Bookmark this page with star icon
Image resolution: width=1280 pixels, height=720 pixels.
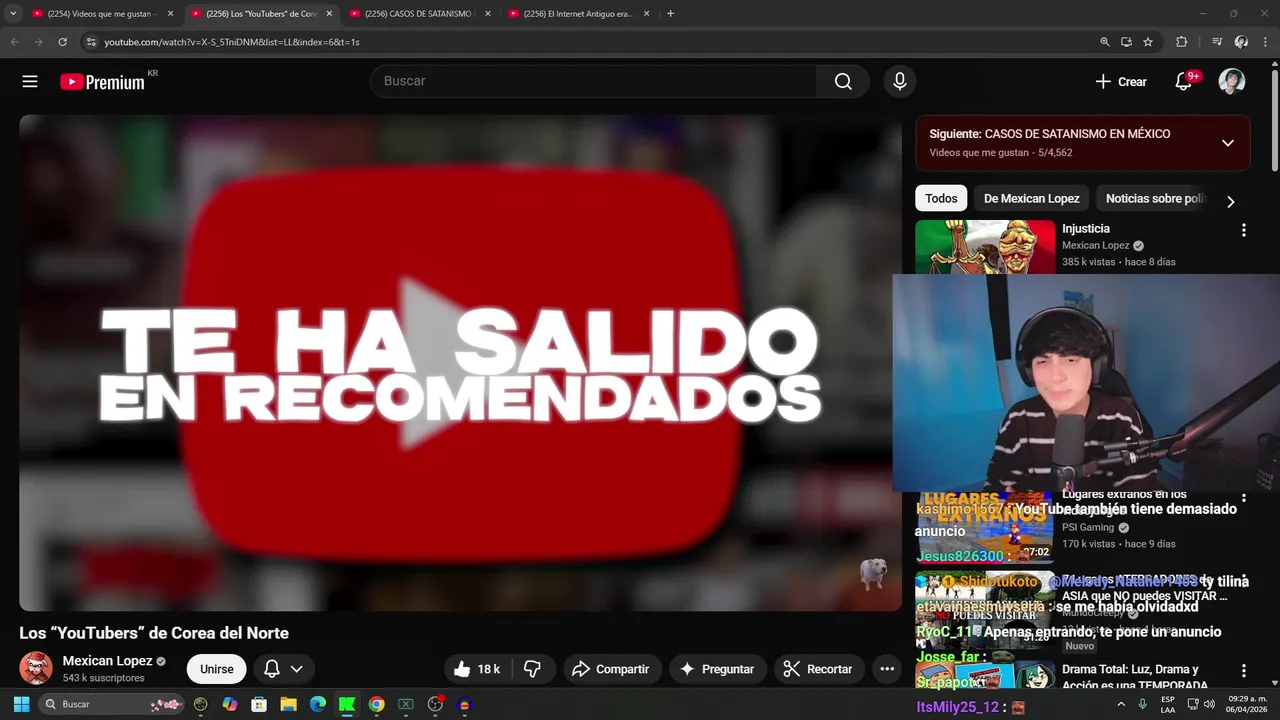pyautogui.click(x=1148, y=42)
